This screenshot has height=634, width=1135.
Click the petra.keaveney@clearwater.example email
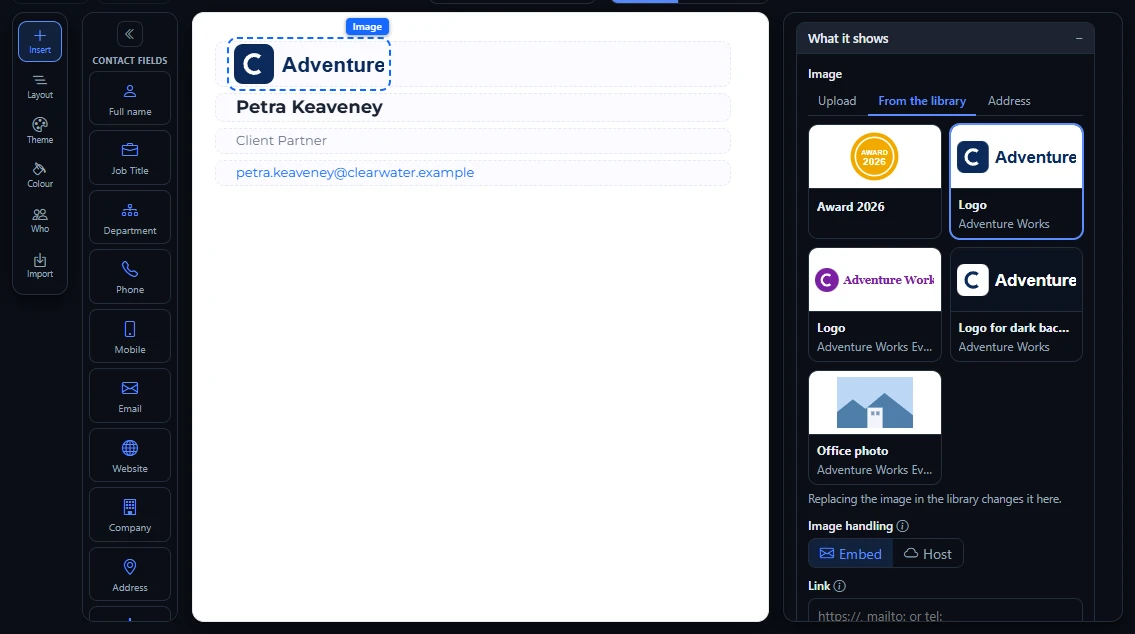tap(355, 173)
